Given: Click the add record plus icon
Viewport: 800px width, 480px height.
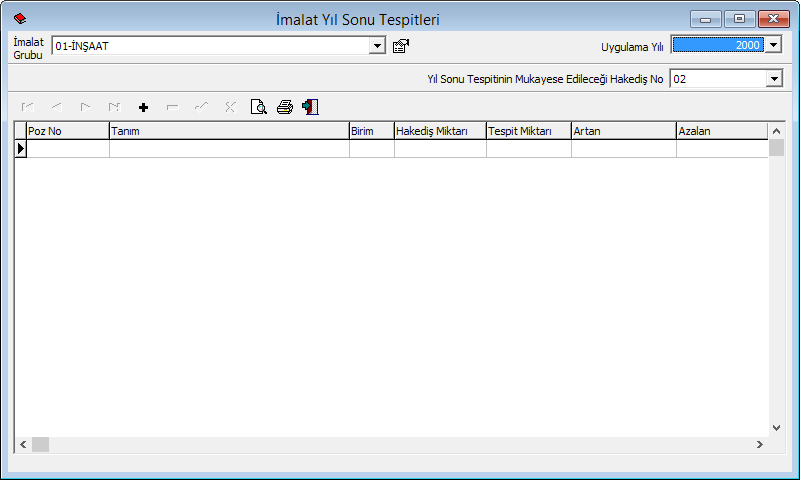Looking at the screenshot, I should click(143, 107).
